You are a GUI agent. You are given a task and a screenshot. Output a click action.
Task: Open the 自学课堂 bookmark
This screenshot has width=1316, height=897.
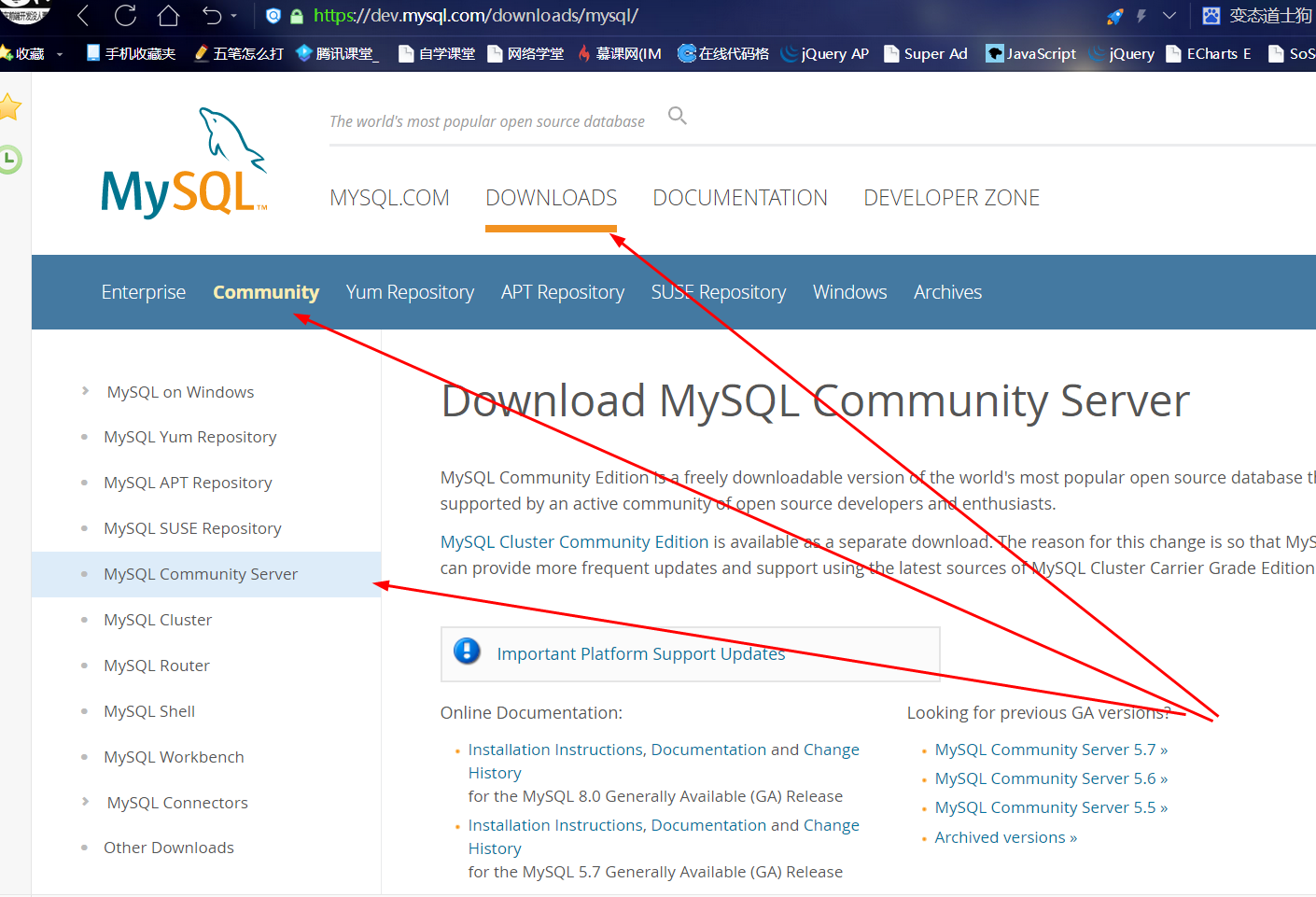(x=437, y=53)
